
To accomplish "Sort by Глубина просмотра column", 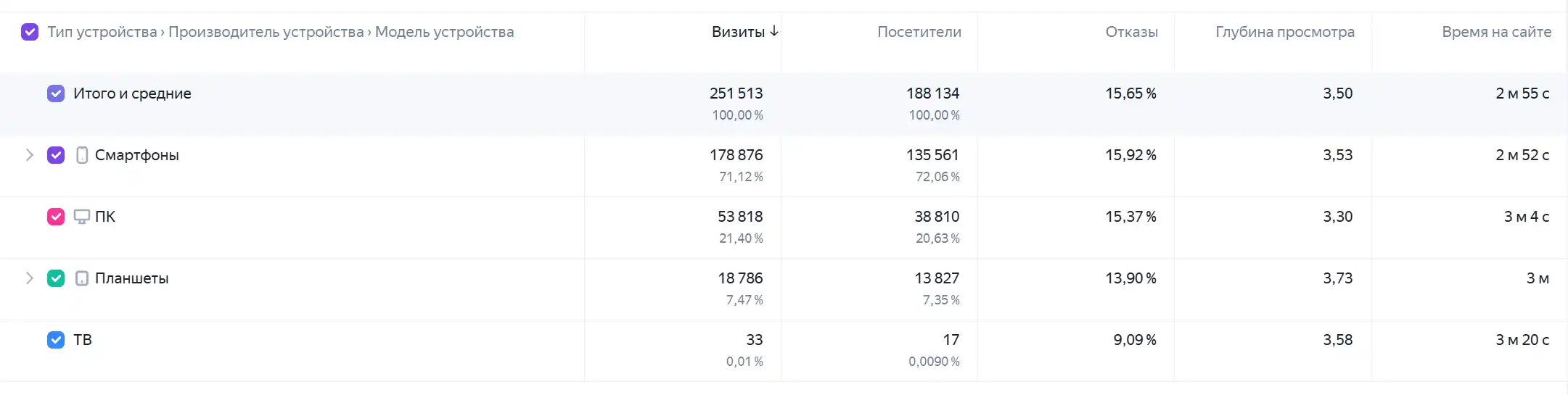I will pyautogui.click(x=1285, y=32).
